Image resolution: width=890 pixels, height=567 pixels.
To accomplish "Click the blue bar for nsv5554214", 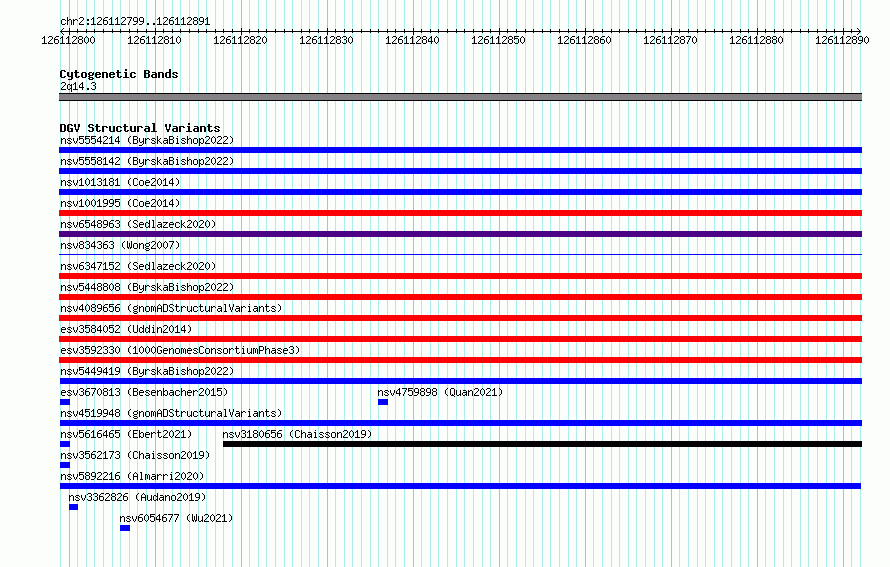I will [460, 150].
